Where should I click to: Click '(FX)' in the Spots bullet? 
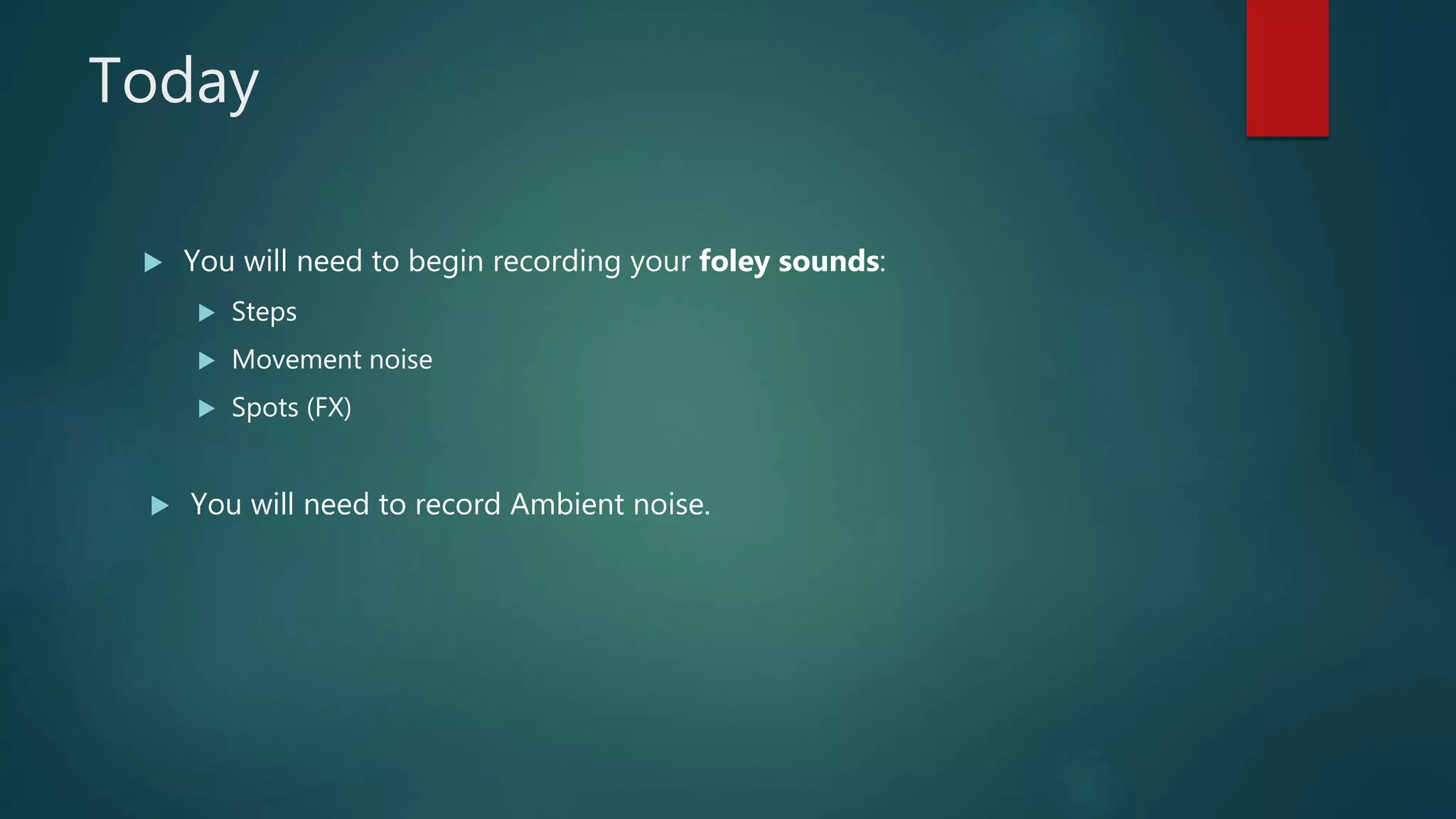329,408
